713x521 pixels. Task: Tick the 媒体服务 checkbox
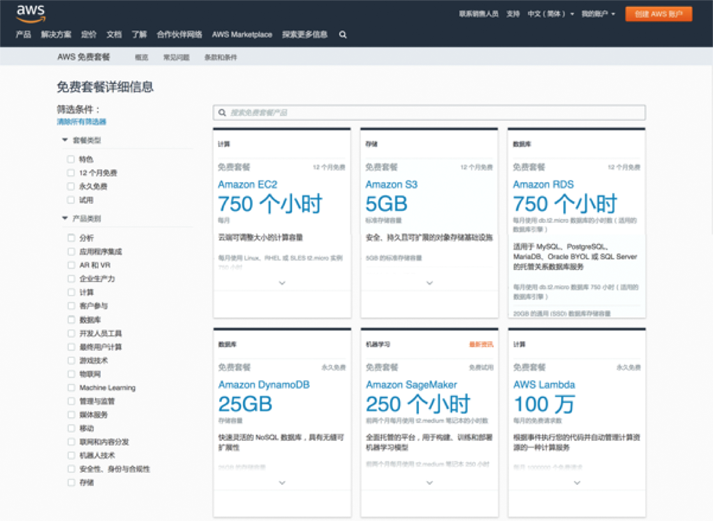click(71, 415)
